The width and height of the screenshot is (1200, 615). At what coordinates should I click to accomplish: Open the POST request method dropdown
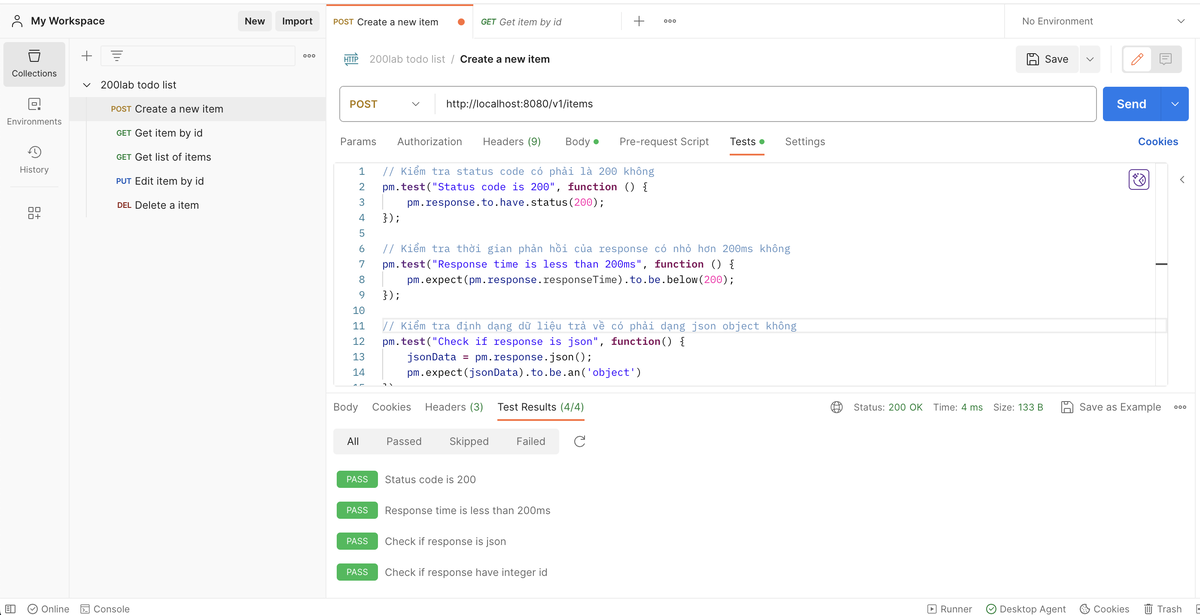pos(385,103)
